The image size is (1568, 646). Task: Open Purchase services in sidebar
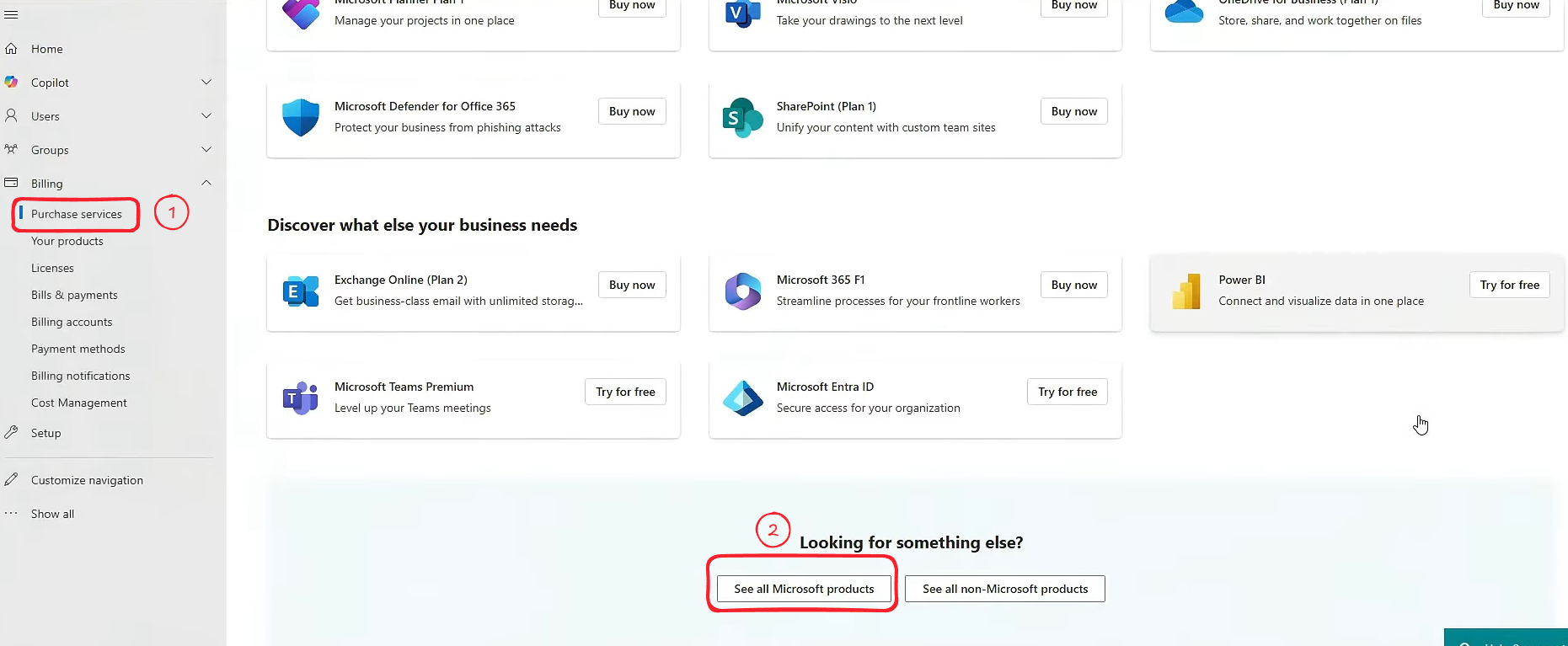(77, 214)
